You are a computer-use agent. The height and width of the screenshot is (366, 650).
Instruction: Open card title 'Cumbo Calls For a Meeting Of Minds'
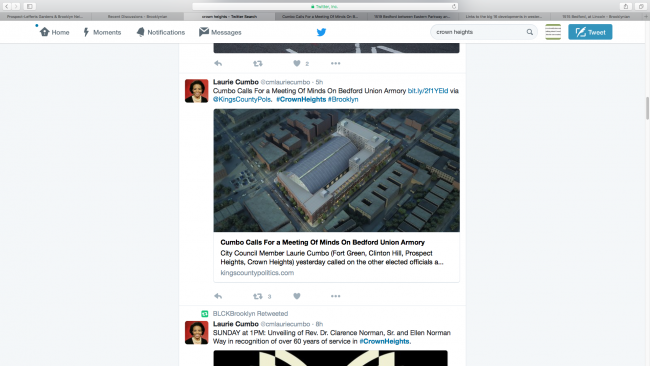[323, 242]
